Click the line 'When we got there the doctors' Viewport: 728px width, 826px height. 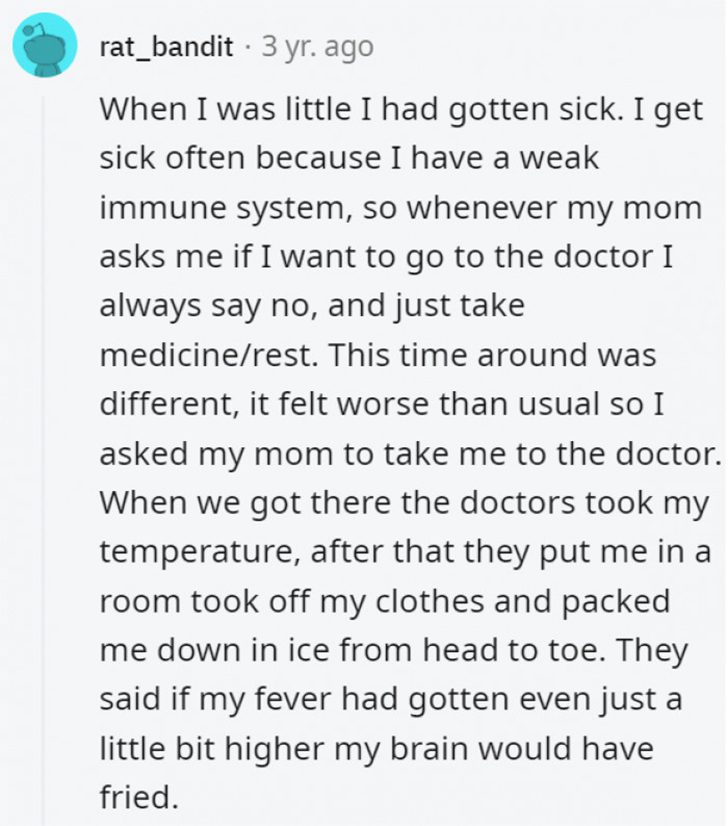tap(405, 500)
